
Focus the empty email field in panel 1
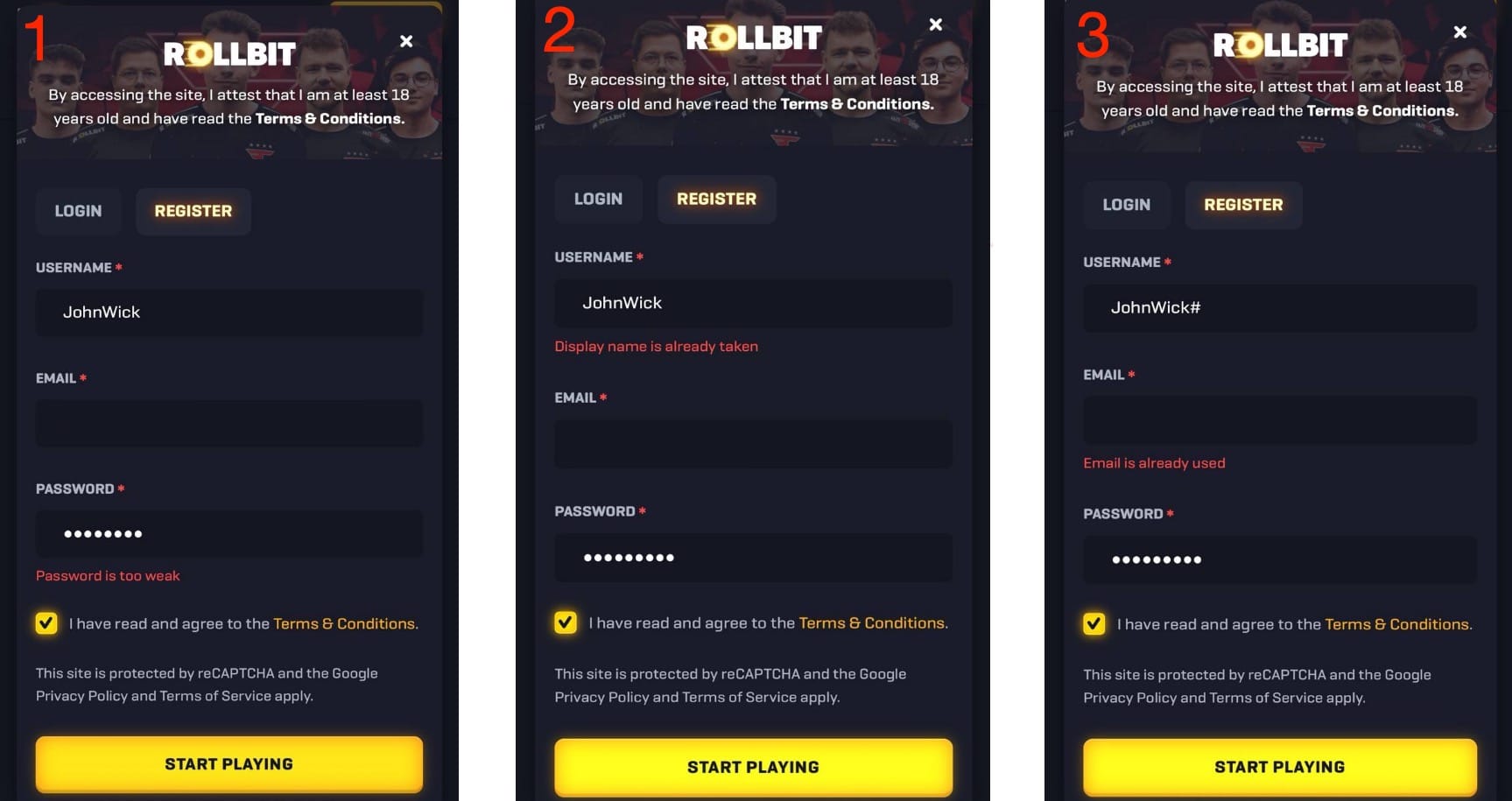(x=229, y=424)
